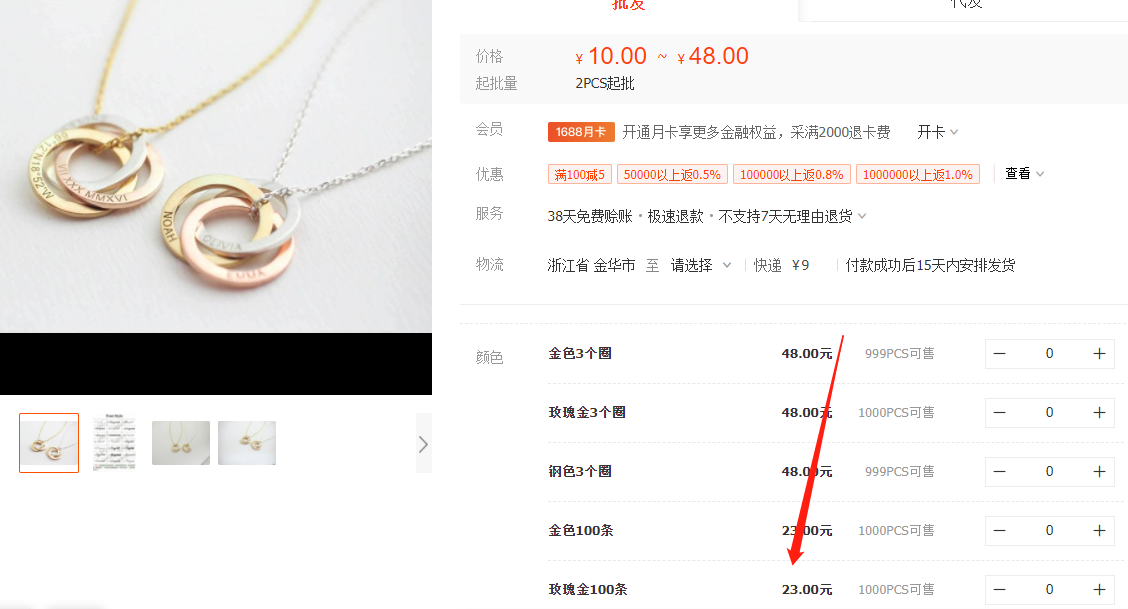Screen dimensions: 1128x609
Task: Decrease quantity for 金色3个圈
Action: 999,354
